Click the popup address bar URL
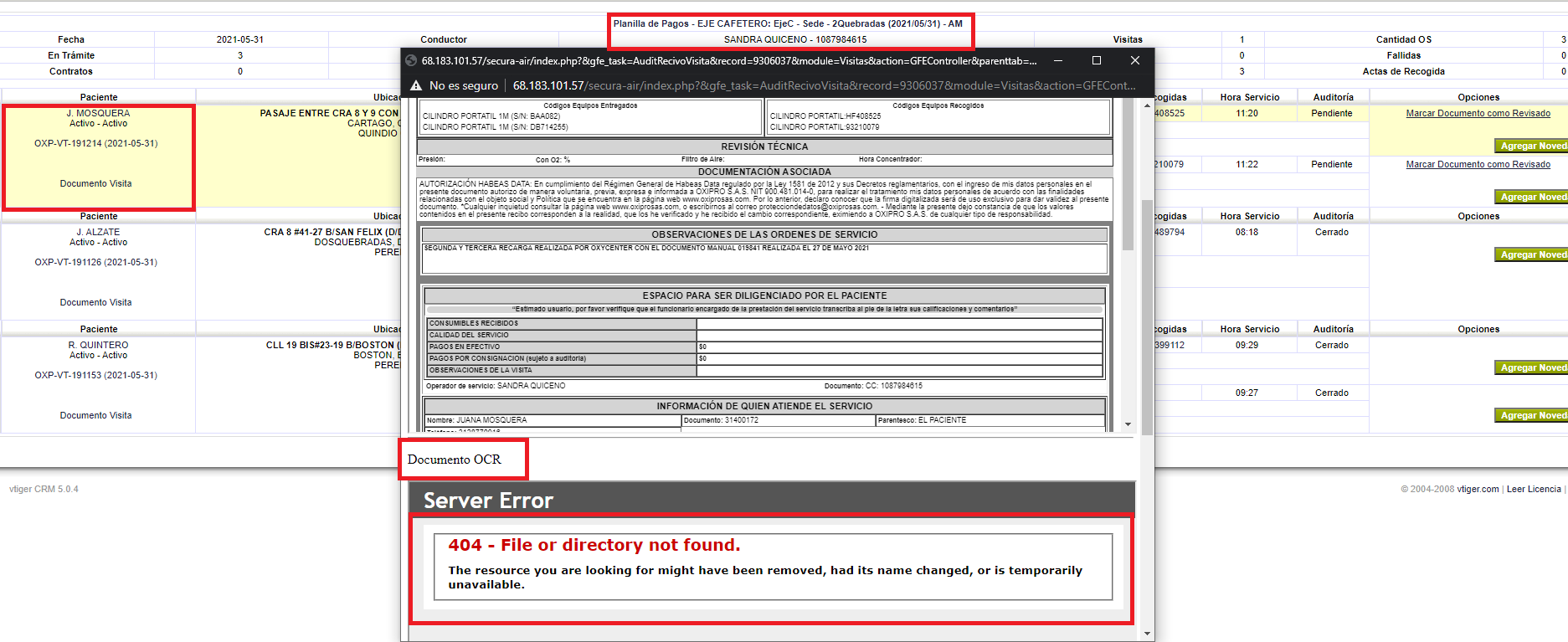1568x642 pixels. [824, 85]
